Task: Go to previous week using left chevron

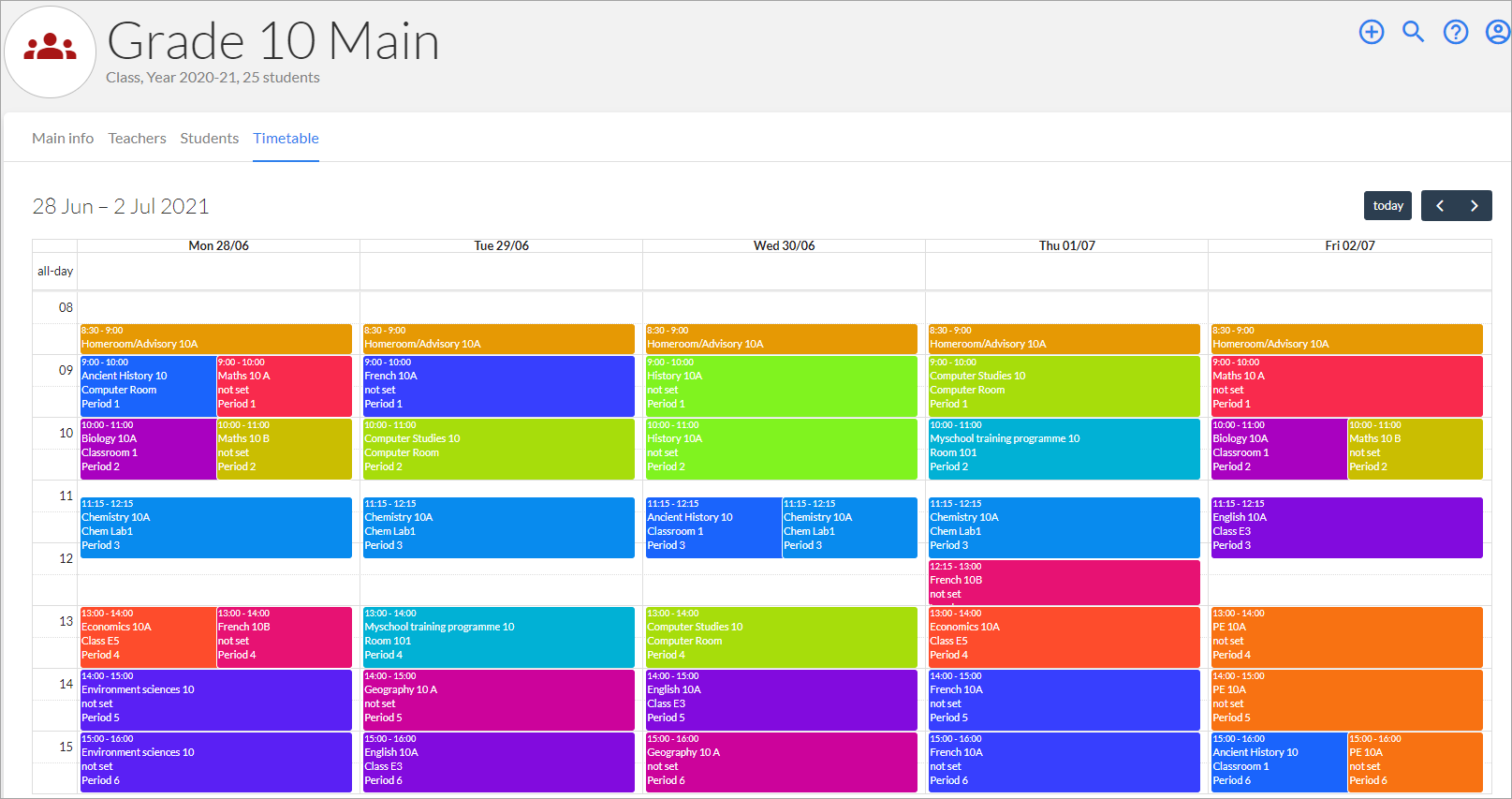Action: [x=1439, y=206]
